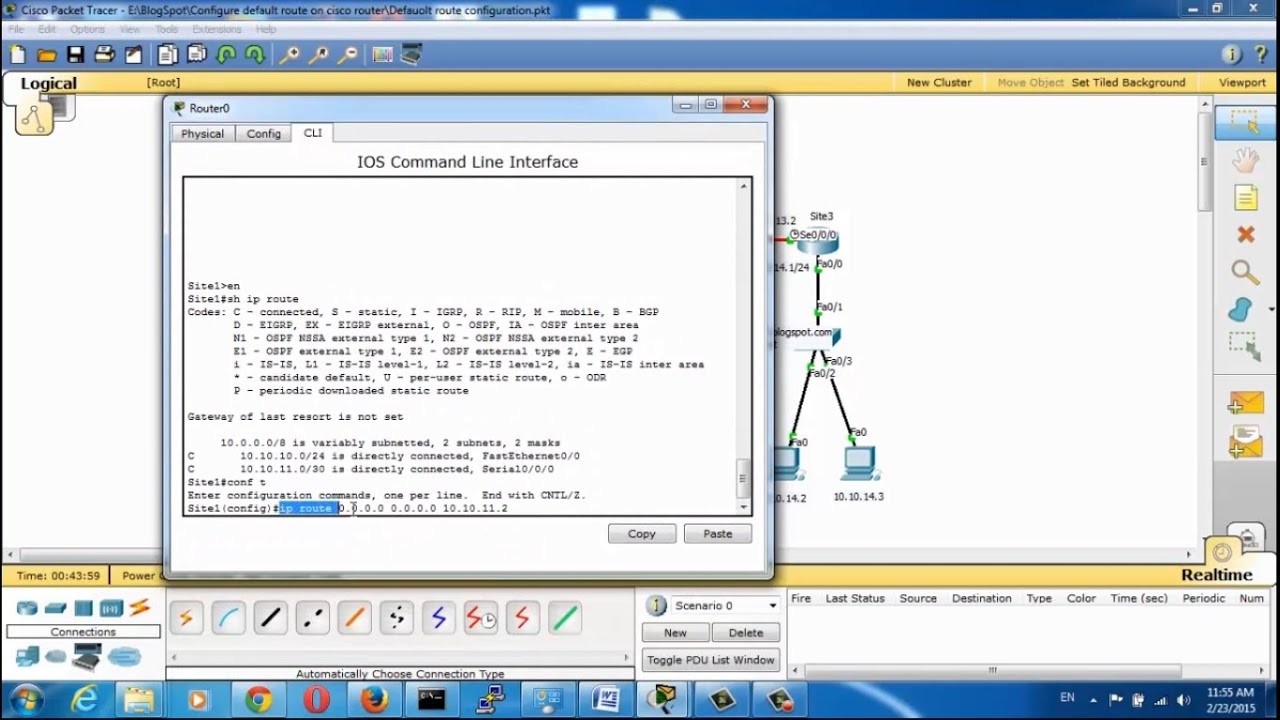Click the Viewport button

click(1242, 83)
